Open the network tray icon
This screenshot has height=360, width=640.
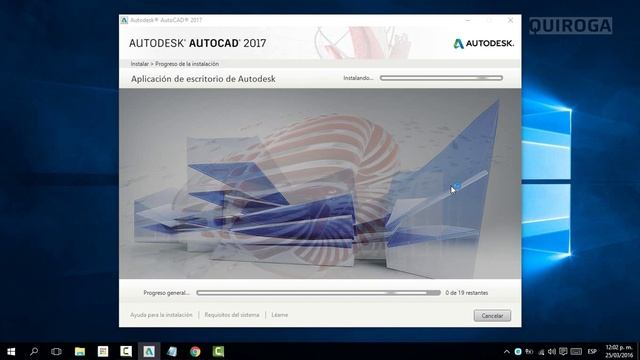(x=541, y=351)
